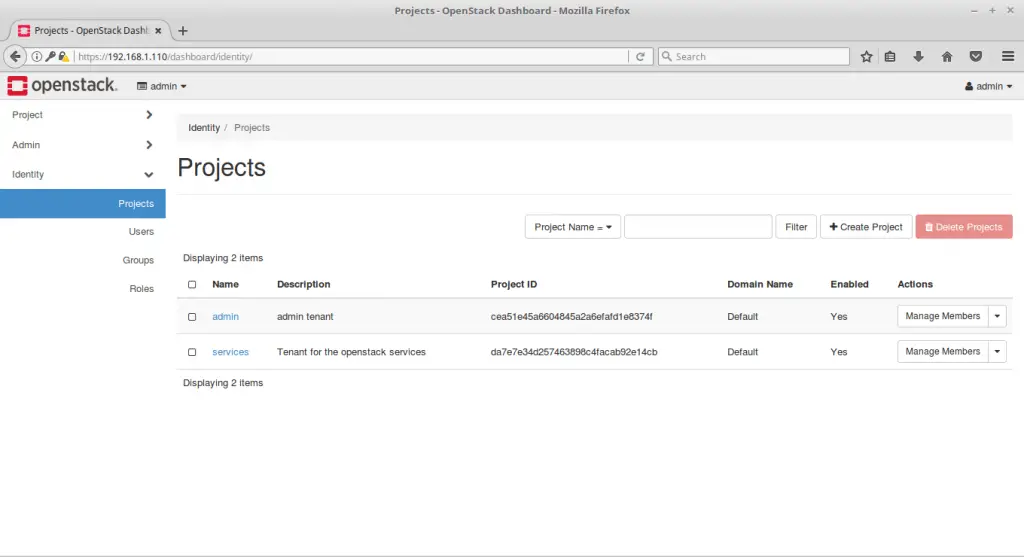Click the insecure lock warning icon

point(63,57)
